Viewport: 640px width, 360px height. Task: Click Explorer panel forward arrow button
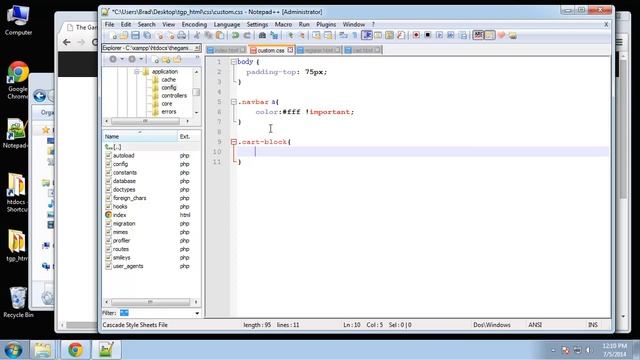[132, 59]
